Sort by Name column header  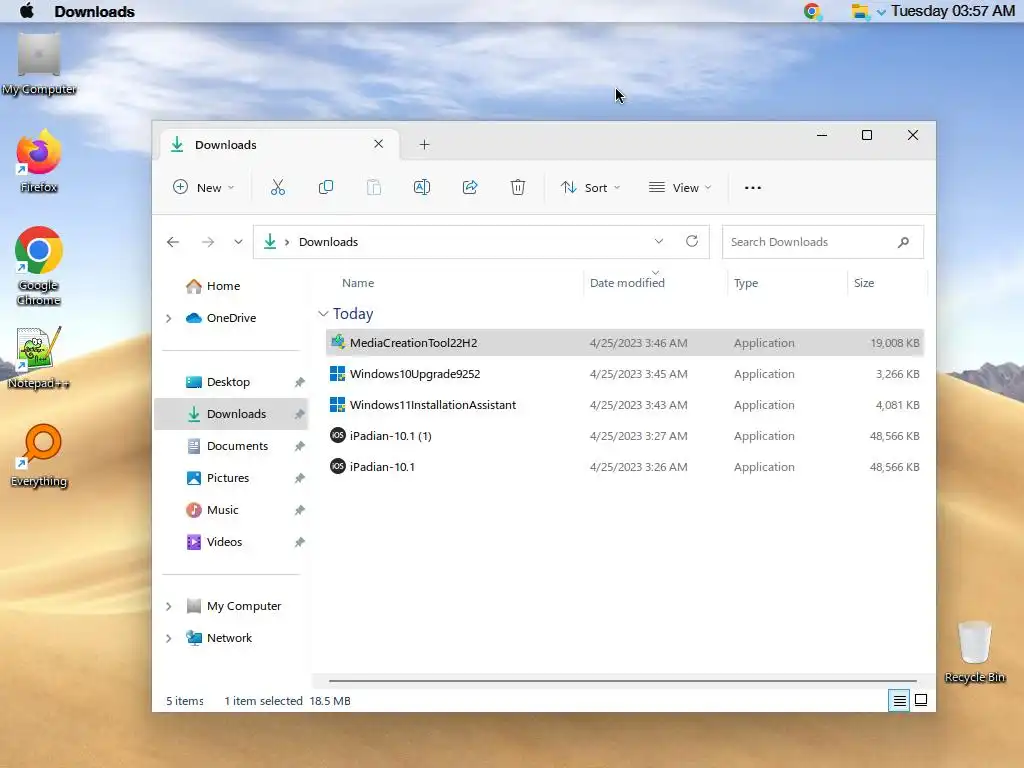pos(358,283)
